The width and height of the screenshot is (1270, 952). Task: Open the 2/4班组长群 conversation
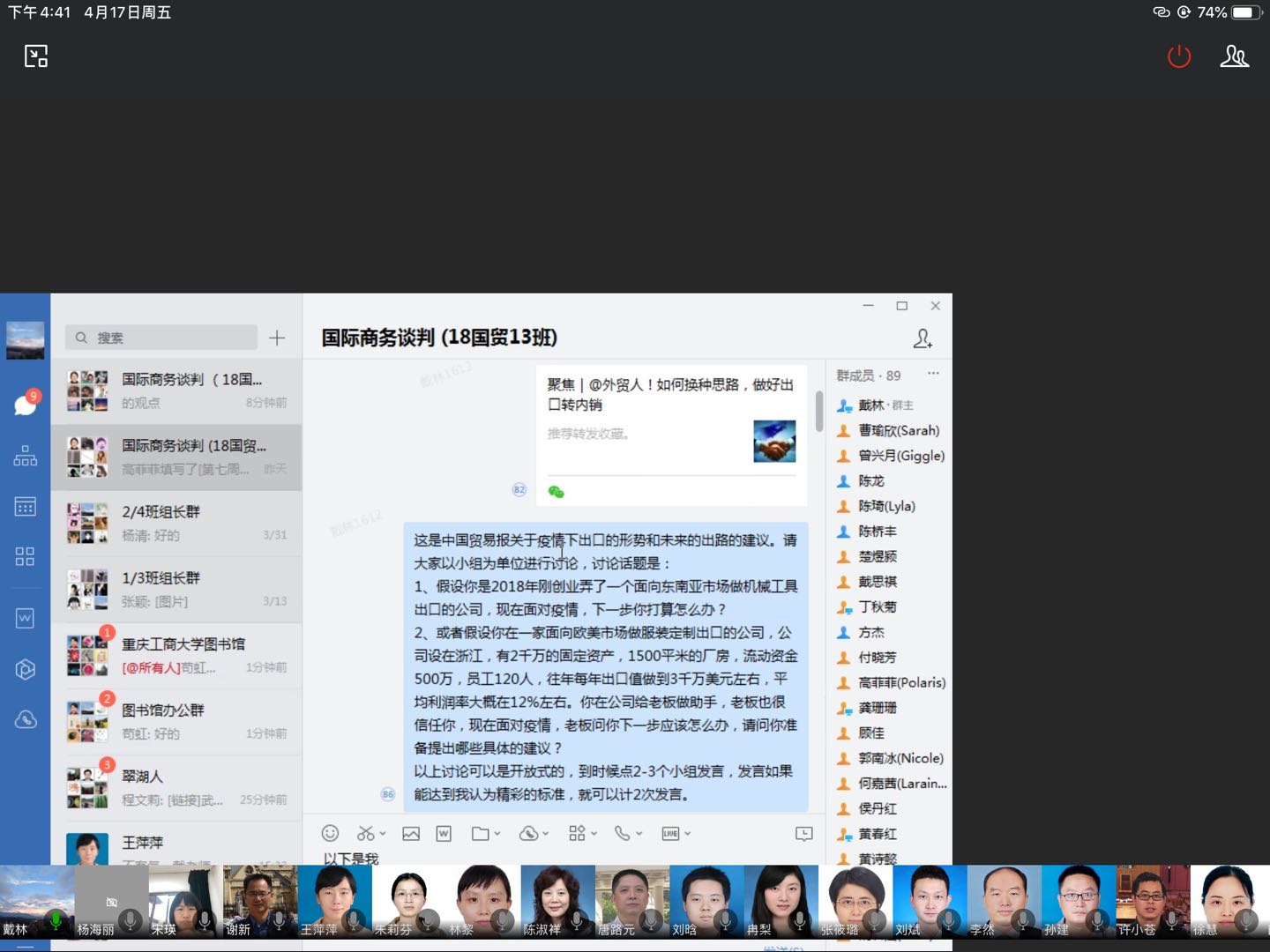click(176, 523)
